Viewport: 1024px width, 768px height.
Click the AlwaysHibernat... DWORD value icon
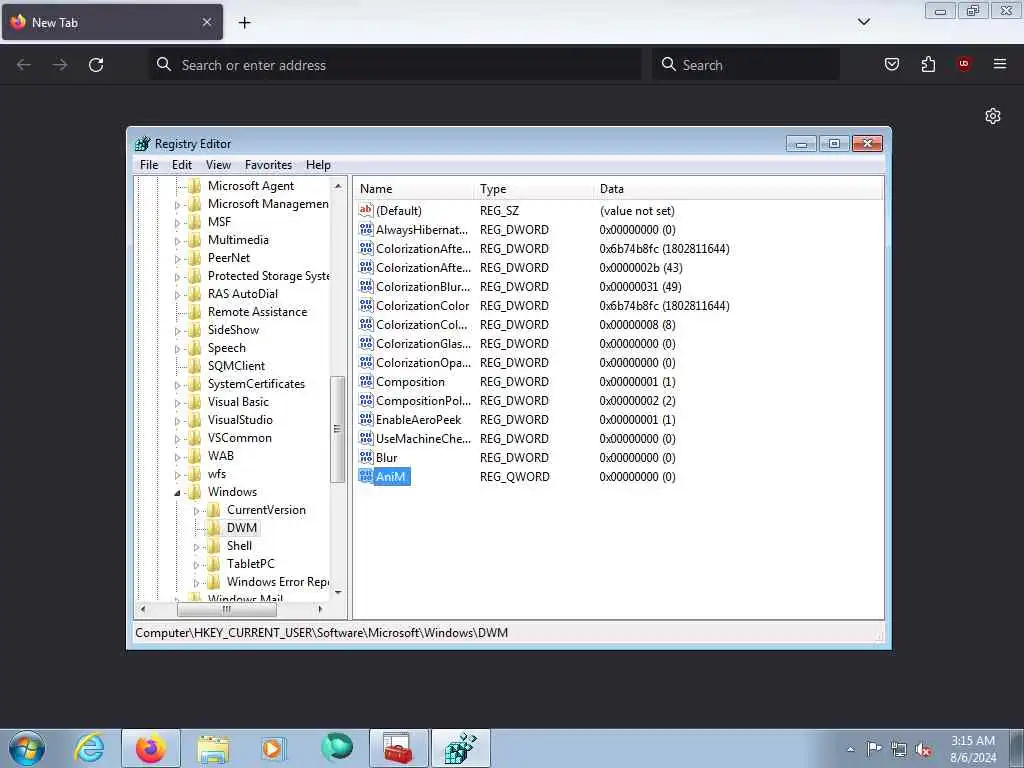[x=366, y=229]
